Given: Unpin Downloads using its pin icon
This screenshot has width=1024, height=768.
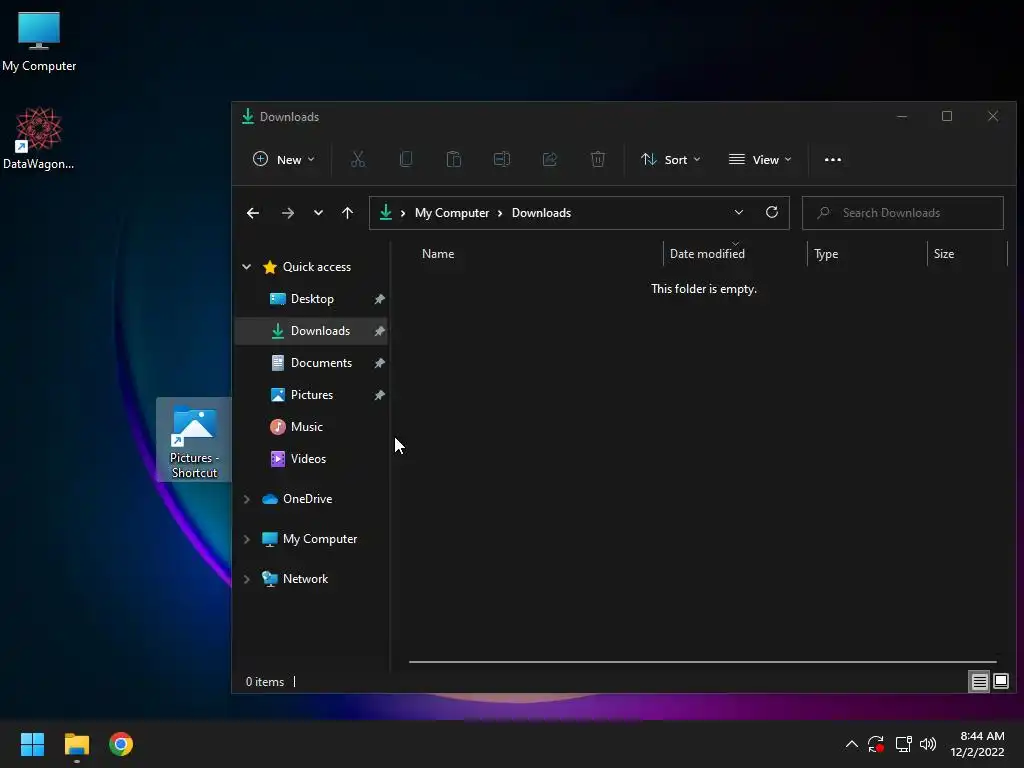Looking at the screenshot, I should [x=379, y=330].
